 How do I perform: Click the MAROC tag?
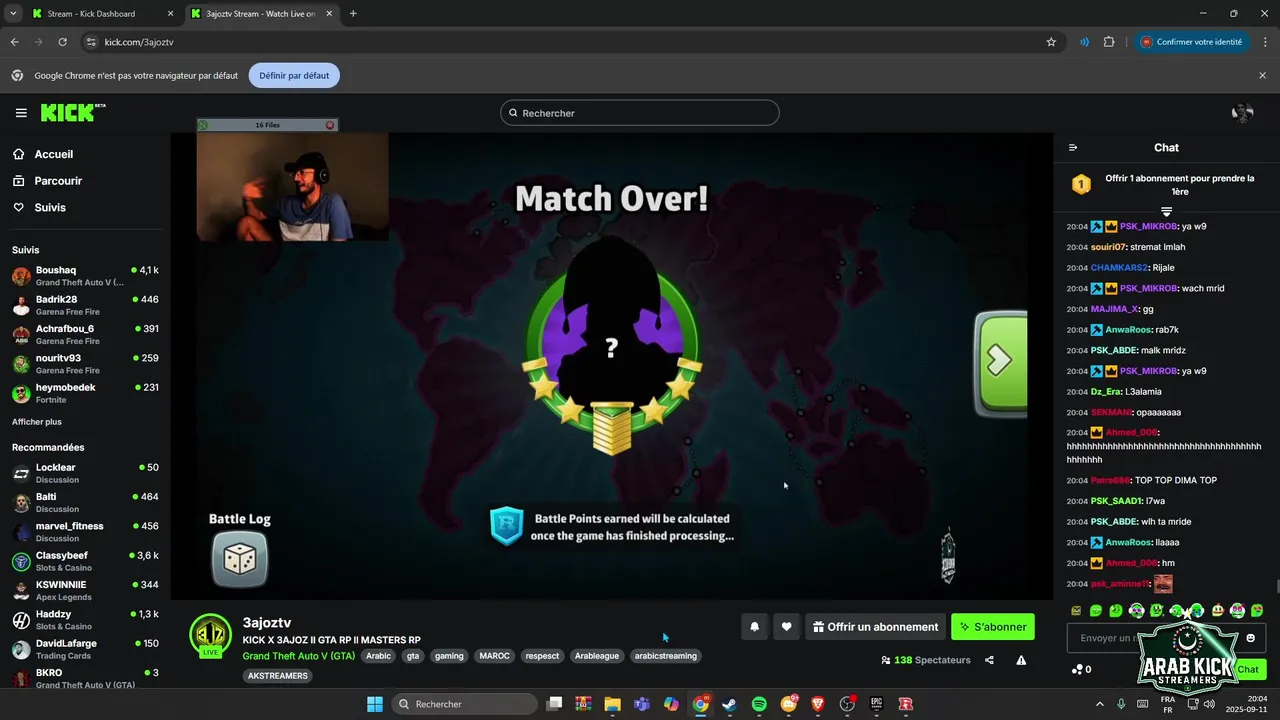pyautogui.click(x=494, y=656)
